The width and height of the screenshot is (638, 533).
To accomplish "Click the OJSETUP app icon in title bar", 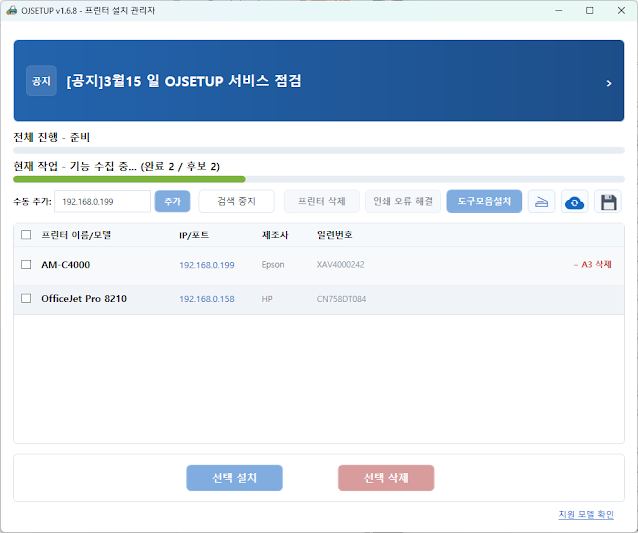I will (x=12, y=10).
